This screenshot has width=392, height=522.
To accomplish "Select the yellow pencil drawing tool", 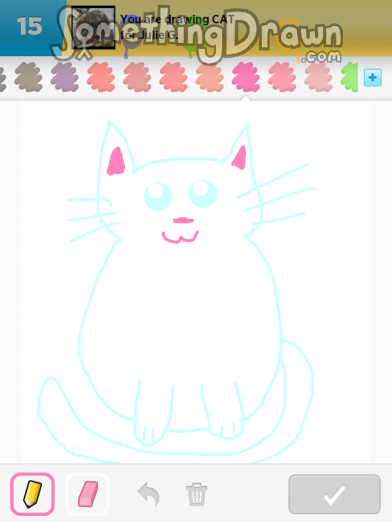I will point(32,494).
